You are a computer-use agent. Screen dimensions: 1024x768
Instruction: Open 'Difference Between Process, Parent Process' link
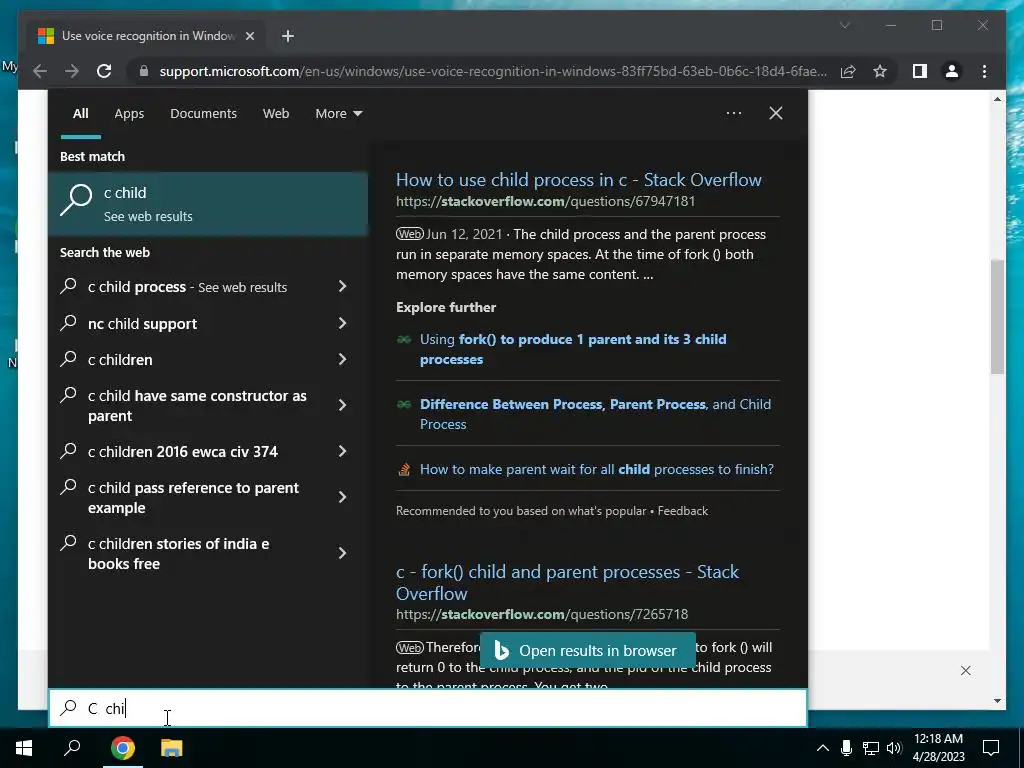(595, 413)
